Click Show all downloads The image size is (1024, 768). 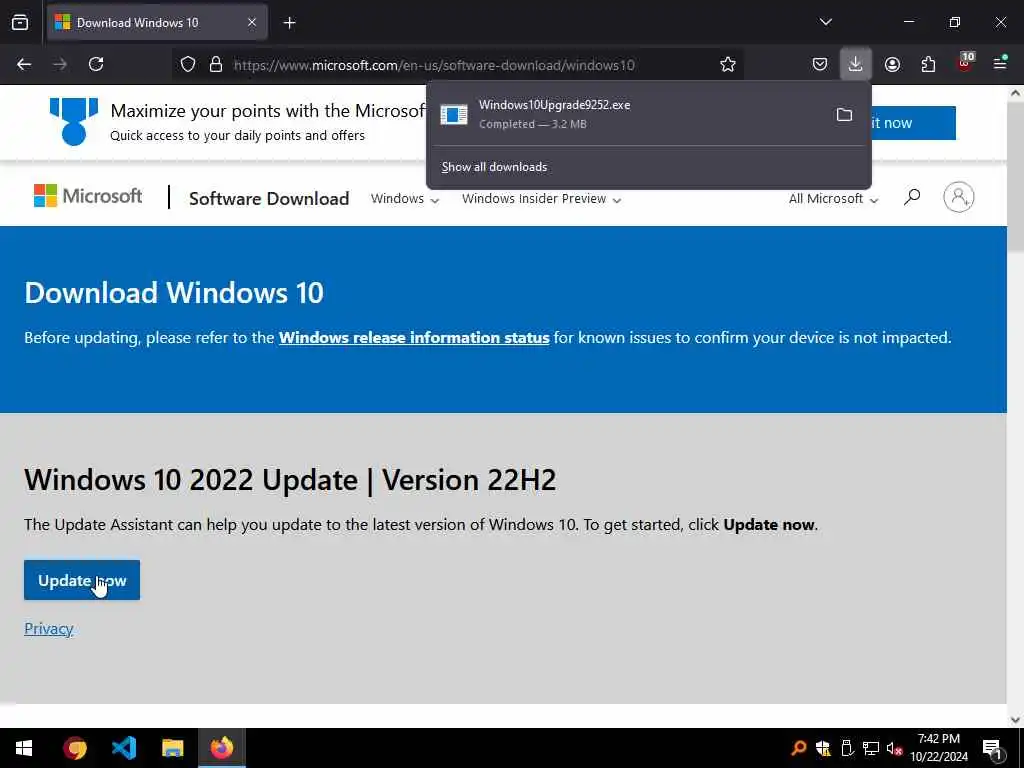[x=494, y=167]
